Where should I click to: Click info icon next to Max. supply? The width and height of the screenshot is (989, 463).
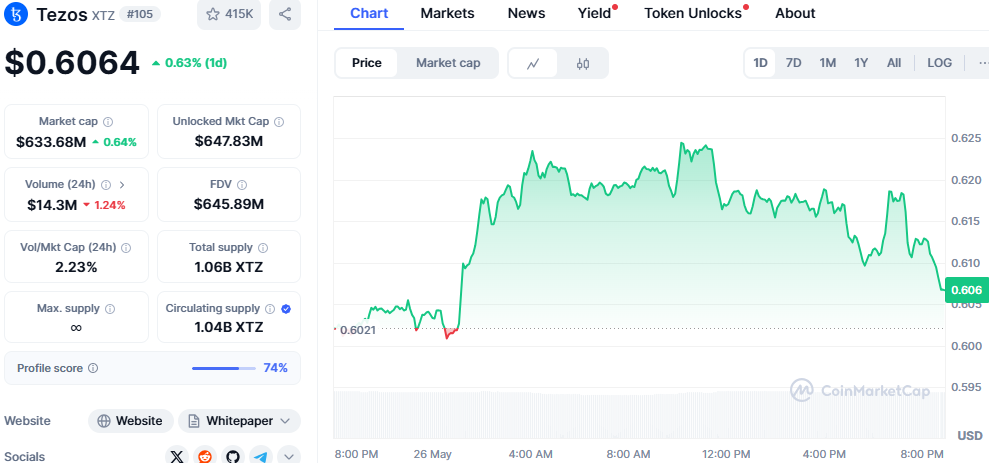pyautogui.click(x=110, y=309)
